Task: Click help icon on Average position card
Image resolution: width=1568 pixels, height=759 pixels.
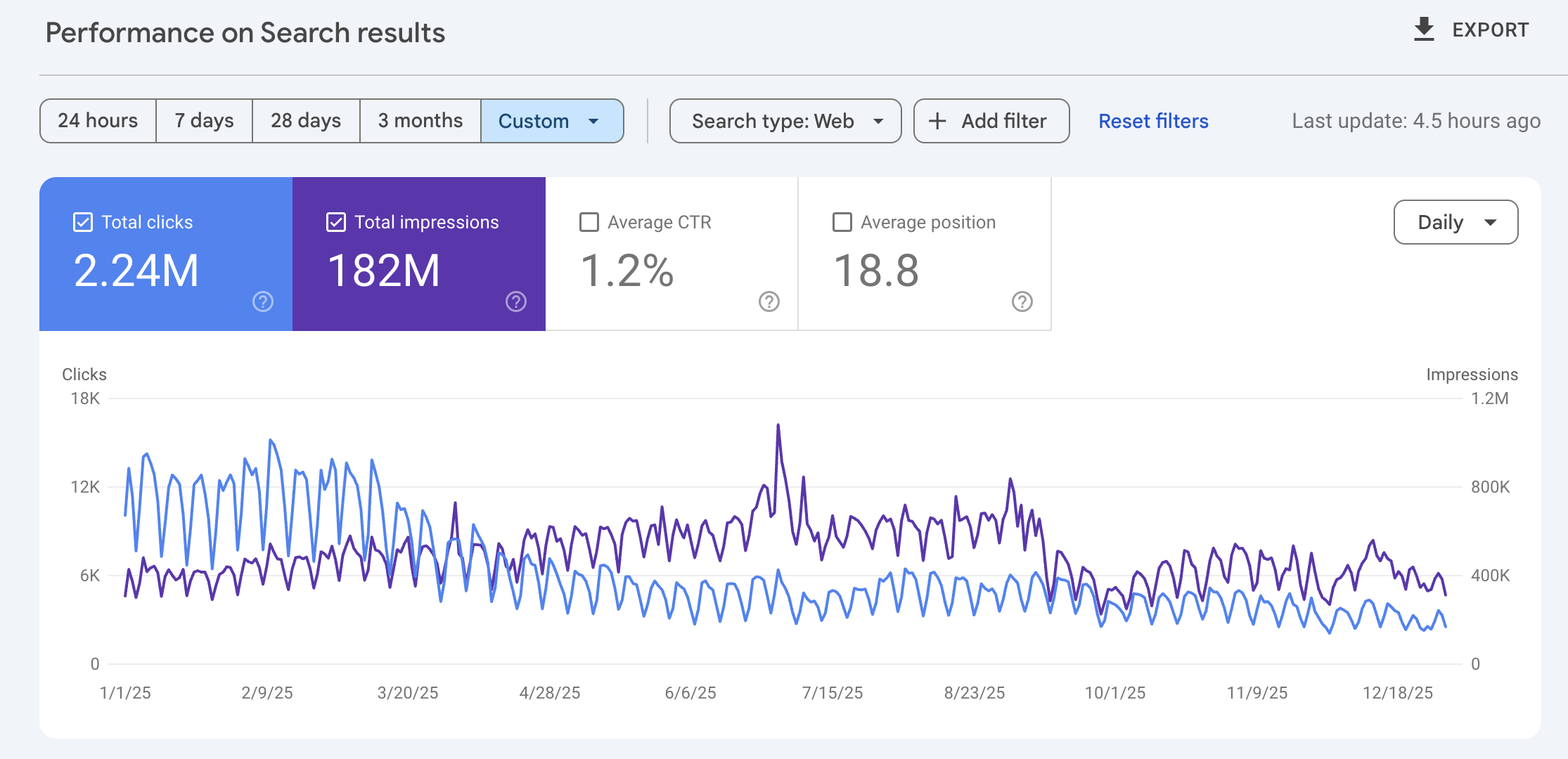Action: tap(1022, 301)
